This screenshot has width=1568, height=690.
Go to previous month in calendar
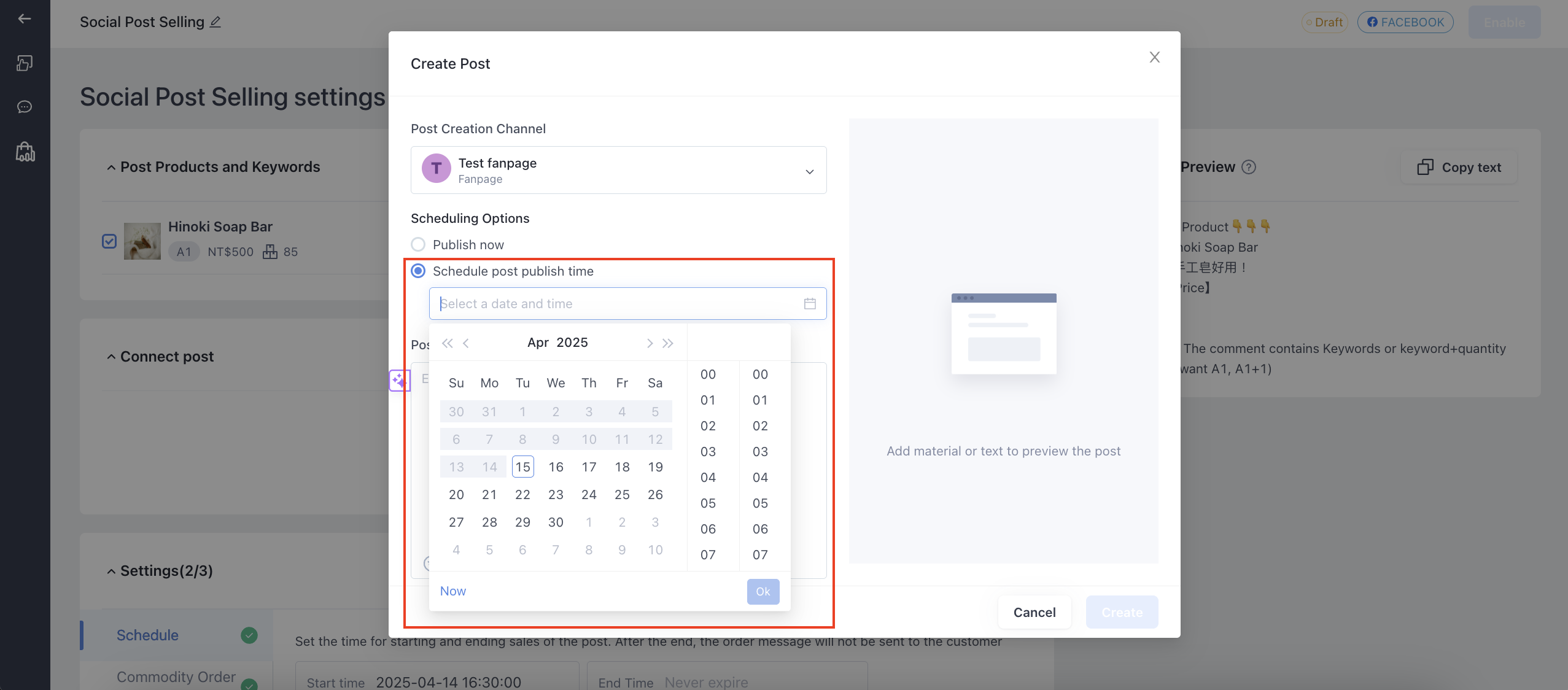pyautogui.click(x=467, y=343)
